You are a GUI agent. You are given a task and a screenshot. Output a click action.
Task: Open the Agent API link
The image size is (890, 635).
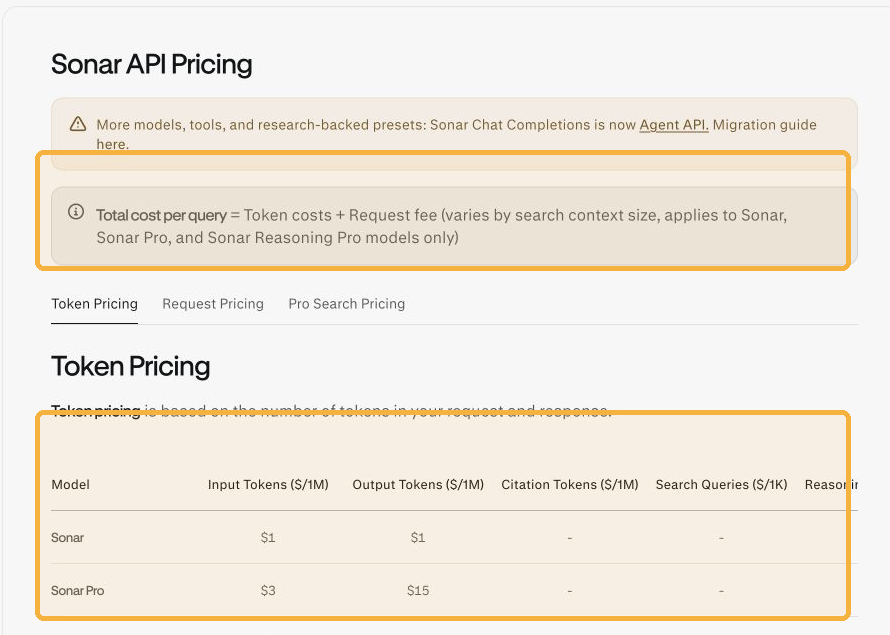(674, 125)
